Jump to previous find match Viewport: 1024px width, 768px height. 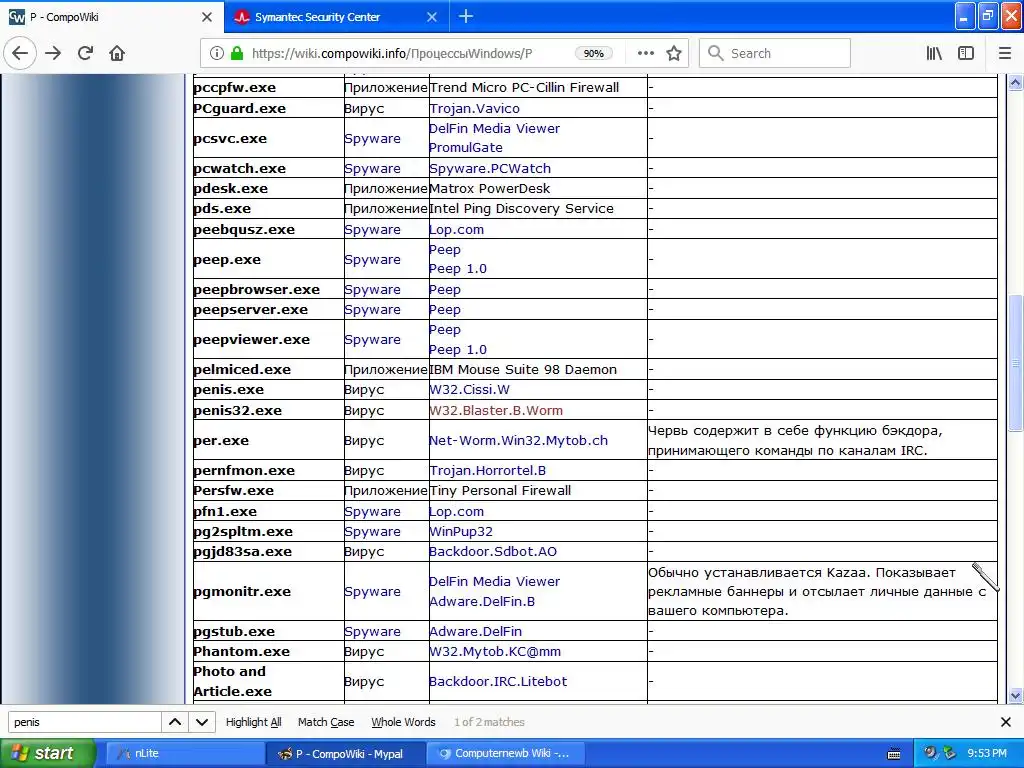(175, 722)
